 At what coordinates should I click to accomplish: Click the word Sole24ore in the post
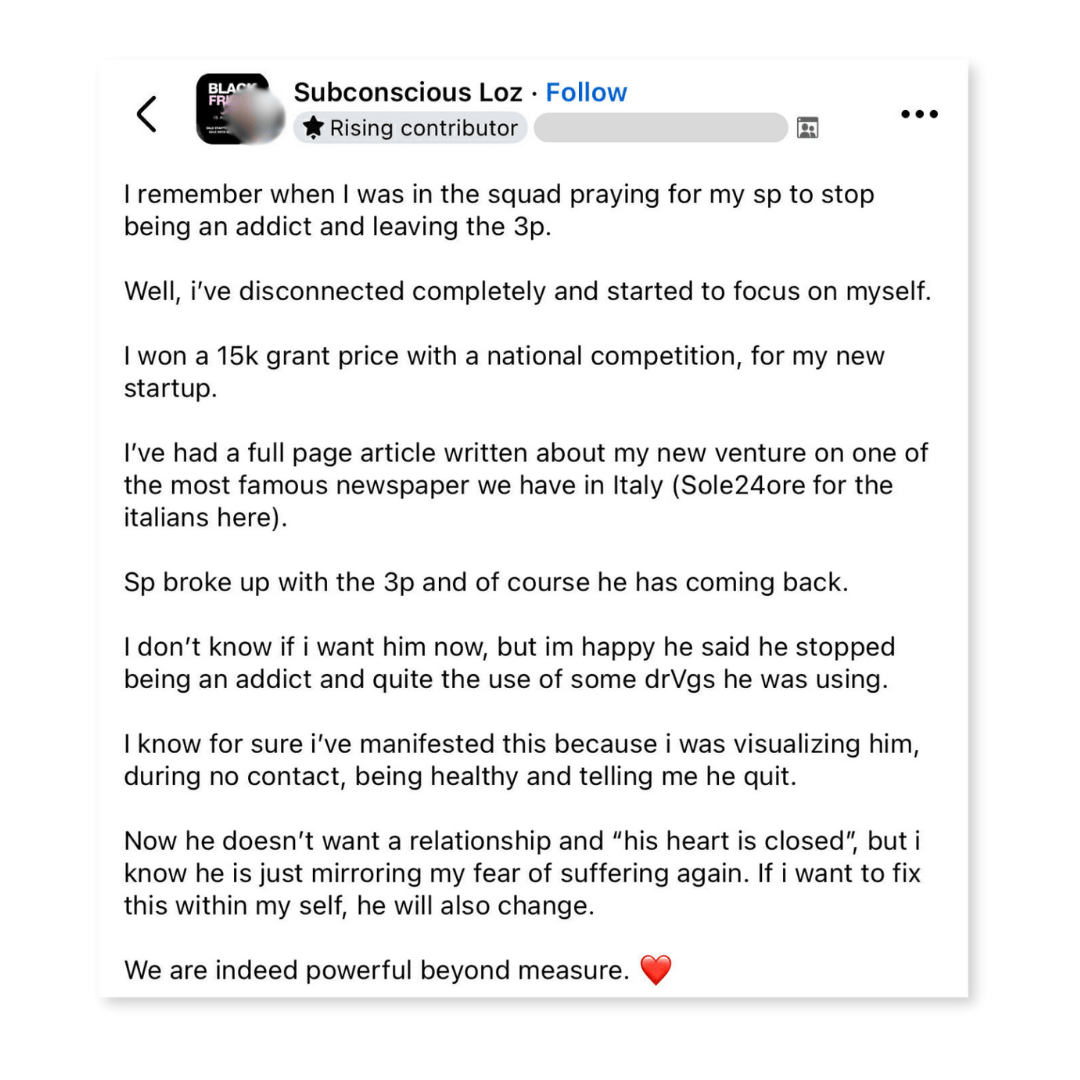pyautogui.click(x=739, y=486)
